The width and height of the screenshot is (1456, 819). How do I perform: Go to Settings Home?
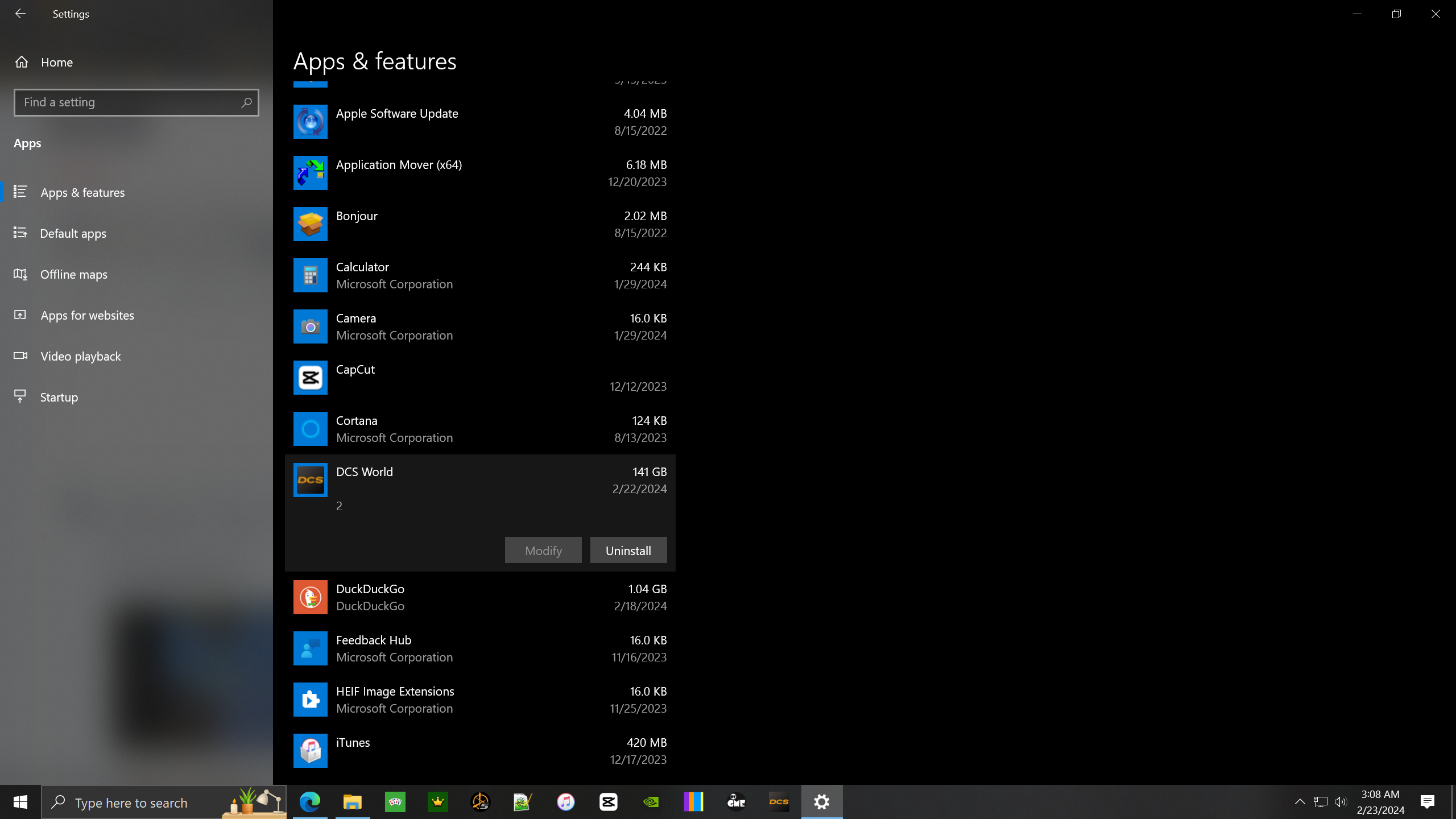click(x=136, y=62)
